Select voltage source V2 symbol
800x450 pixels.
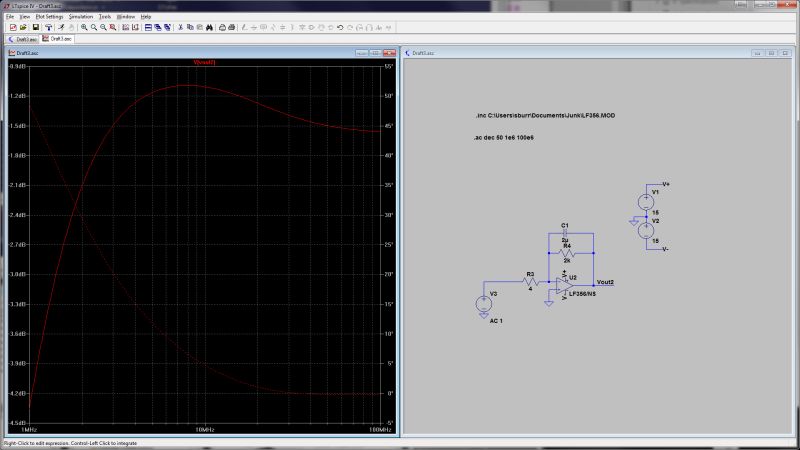pyautogui.click(x=646, y=231)
